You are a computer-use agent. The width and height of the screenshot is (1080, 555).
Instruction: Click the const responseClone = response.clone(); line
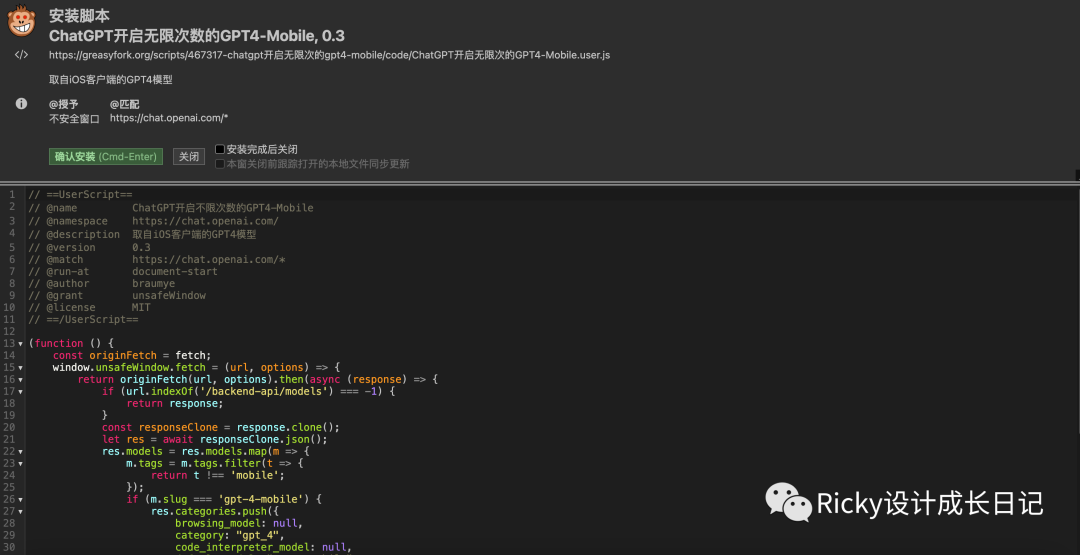(x=220, y=428)
